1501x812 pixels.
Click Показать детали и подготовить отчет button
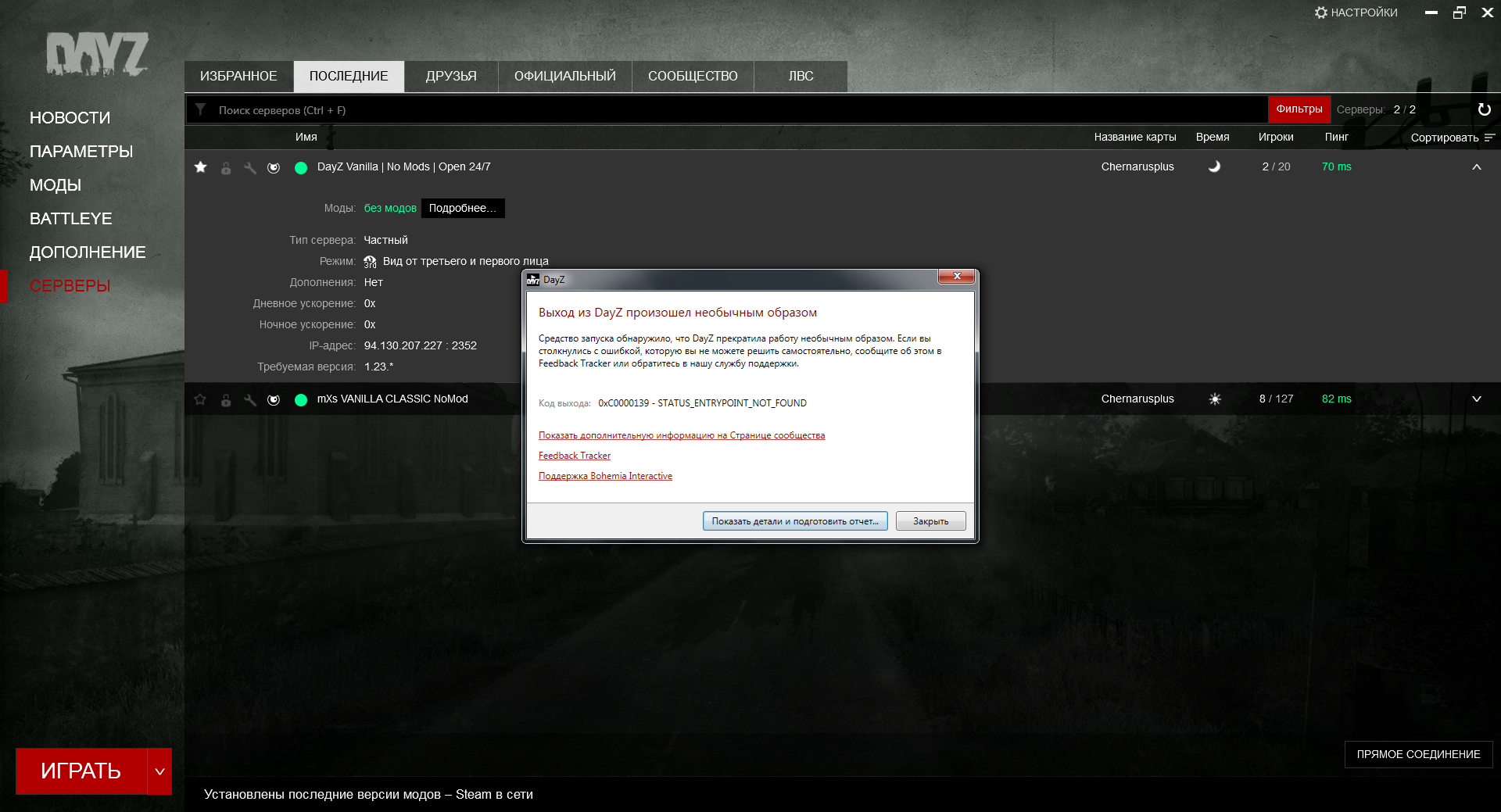795,521
